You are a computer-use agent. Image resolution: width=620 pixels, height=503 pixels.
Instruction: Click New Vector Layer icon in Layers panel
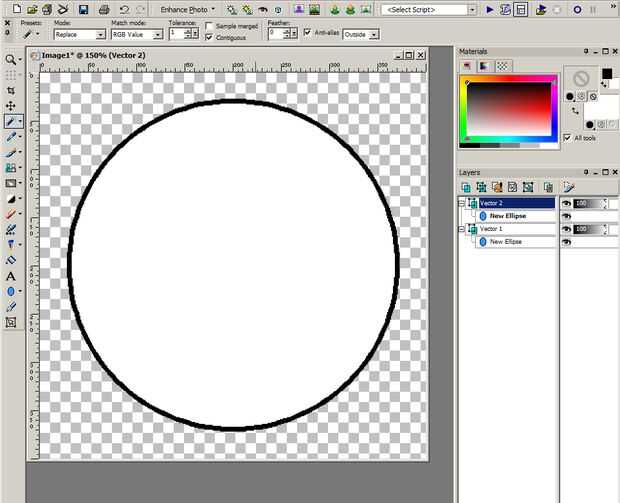[x=481, y=187]
